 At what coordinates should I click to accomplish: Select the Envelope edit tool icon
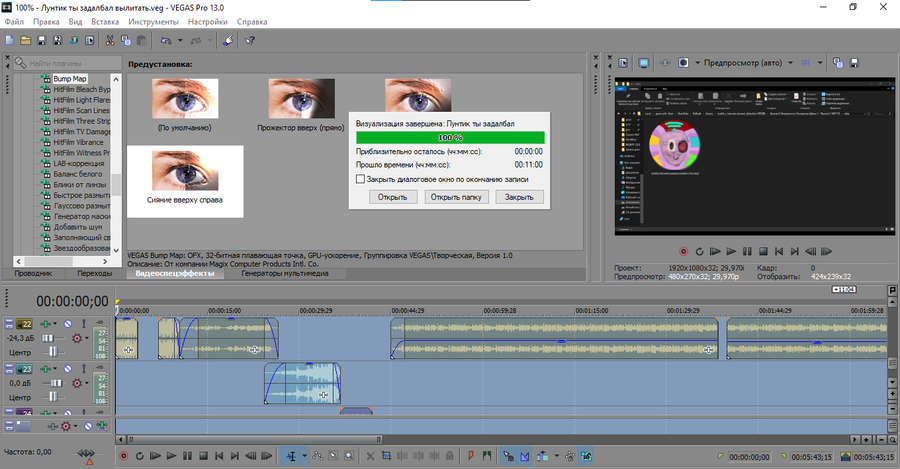(317, 456)
